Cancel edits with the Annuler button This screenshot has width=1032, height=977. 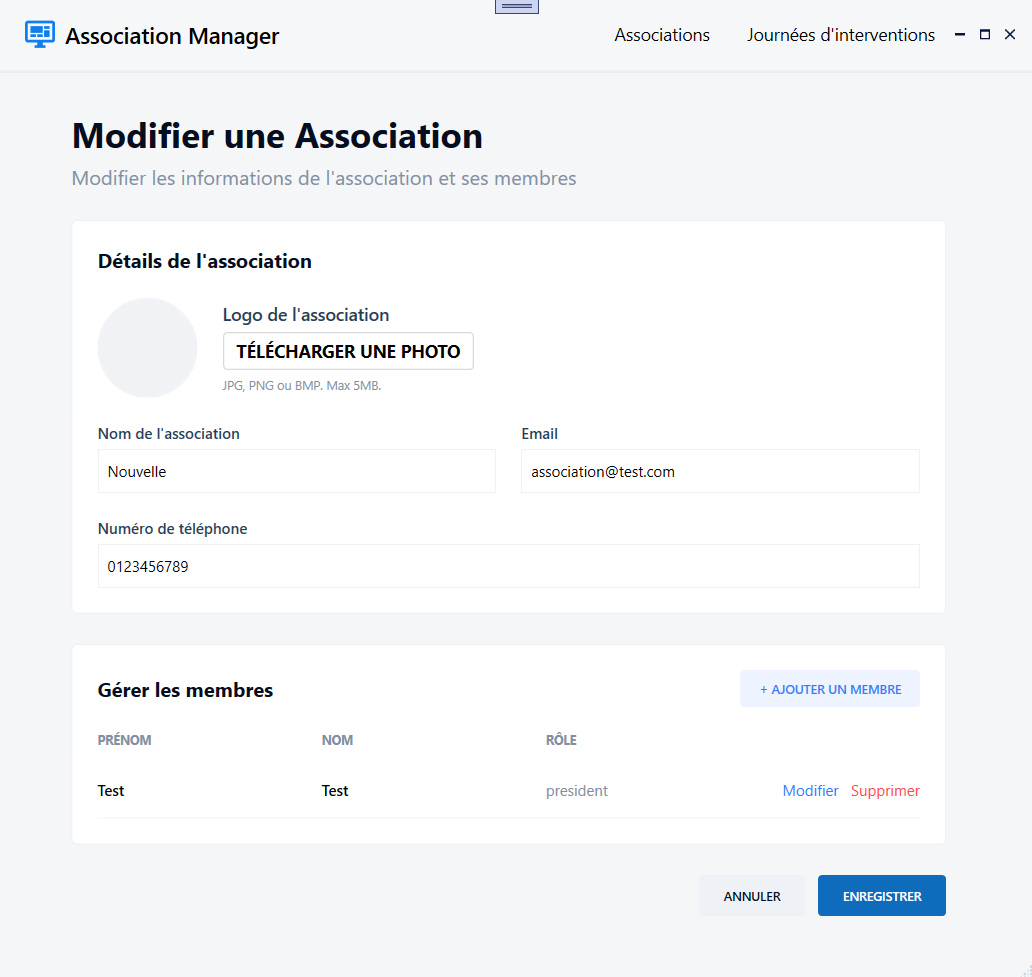[x=751, y=896]
